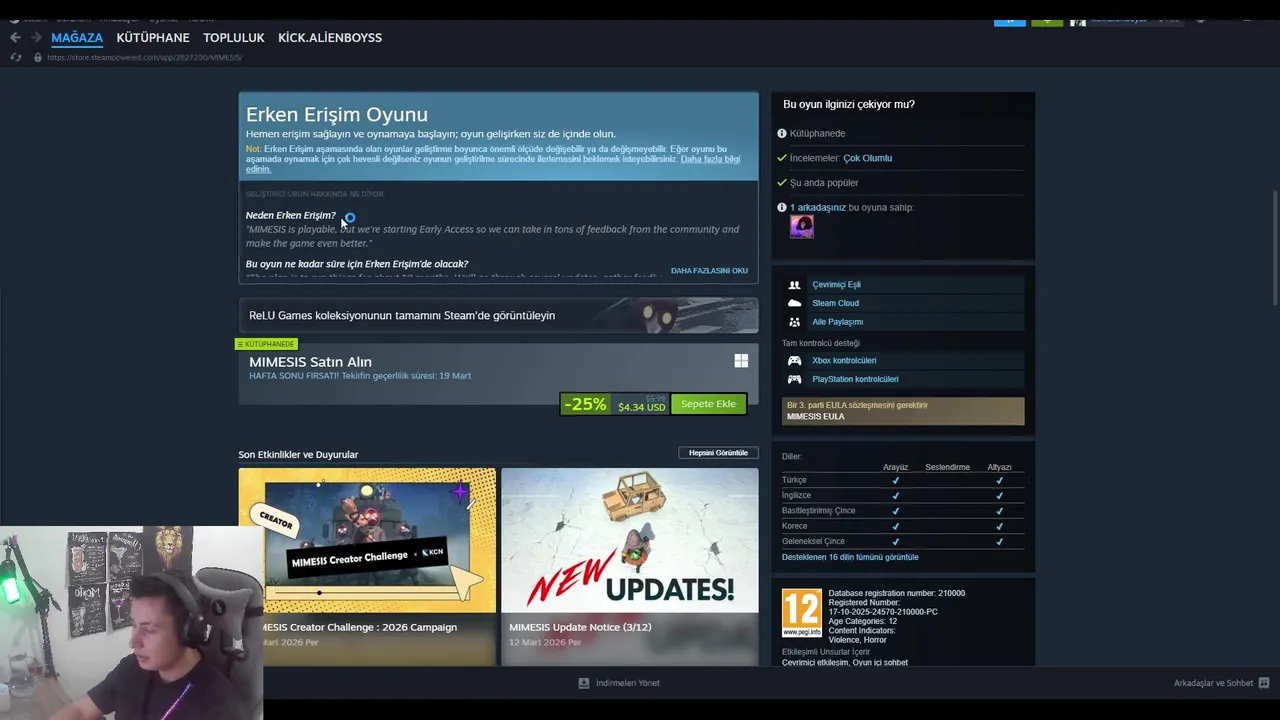Open the Steam Cloud feature link

pos(835,303)
